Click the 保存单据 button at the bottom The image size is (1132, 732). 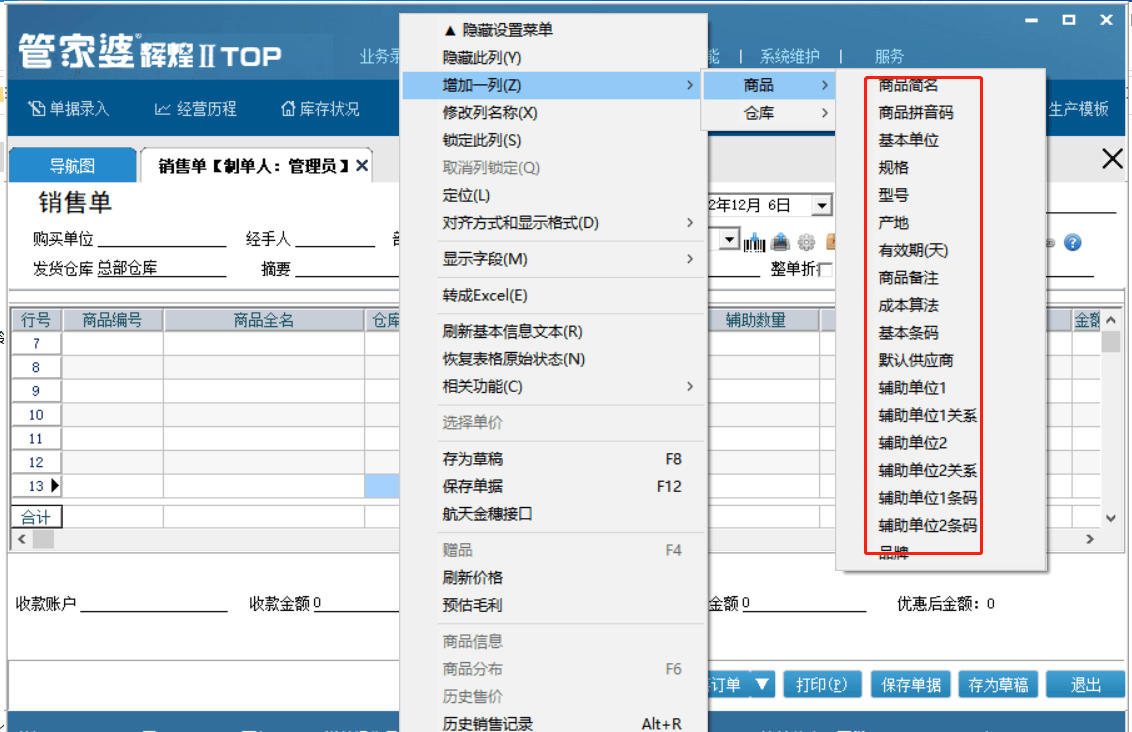911,684
